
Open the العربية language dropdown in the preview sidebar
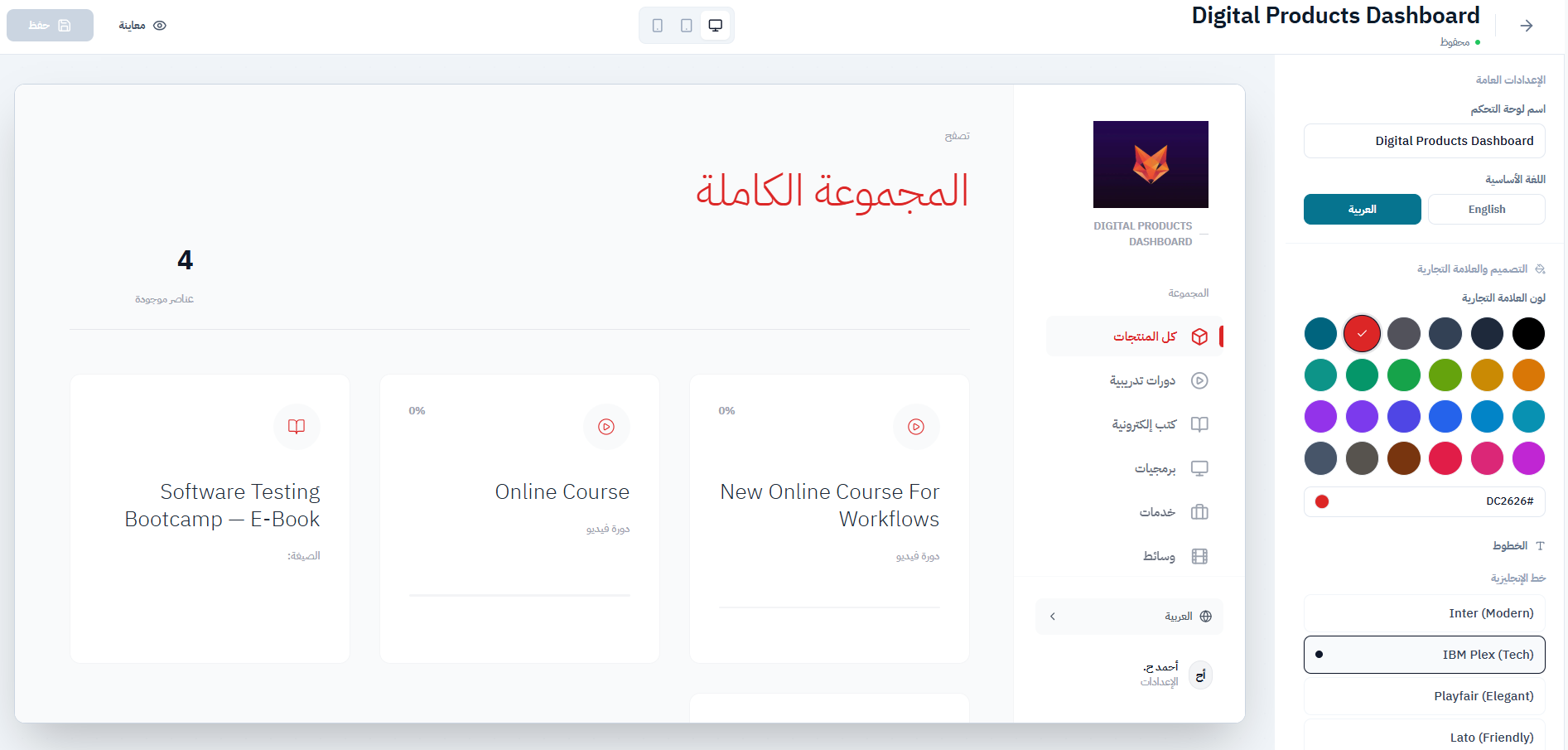[1129, 617]
